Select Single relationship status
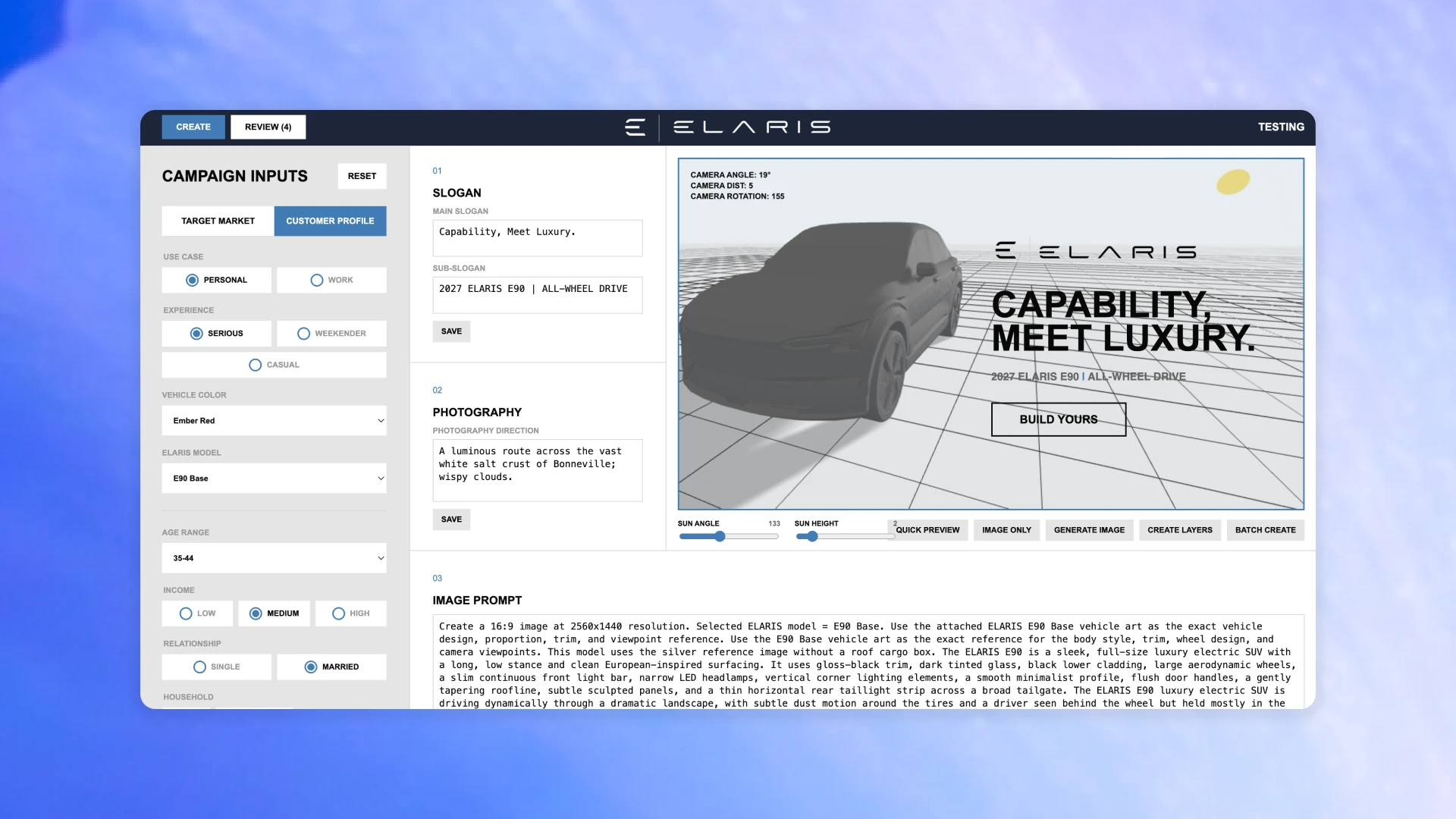1456x819 pixels. [217, 667]
